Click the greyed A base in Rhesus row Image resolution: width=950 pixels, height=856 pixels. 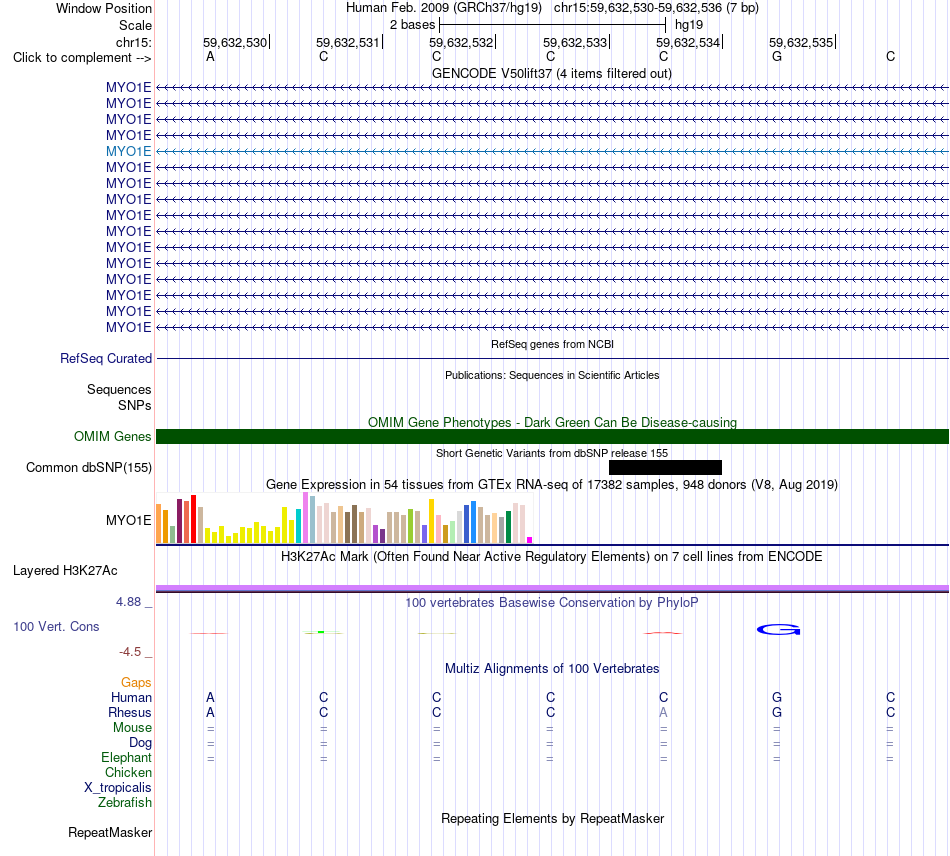(x=663, y=713)
